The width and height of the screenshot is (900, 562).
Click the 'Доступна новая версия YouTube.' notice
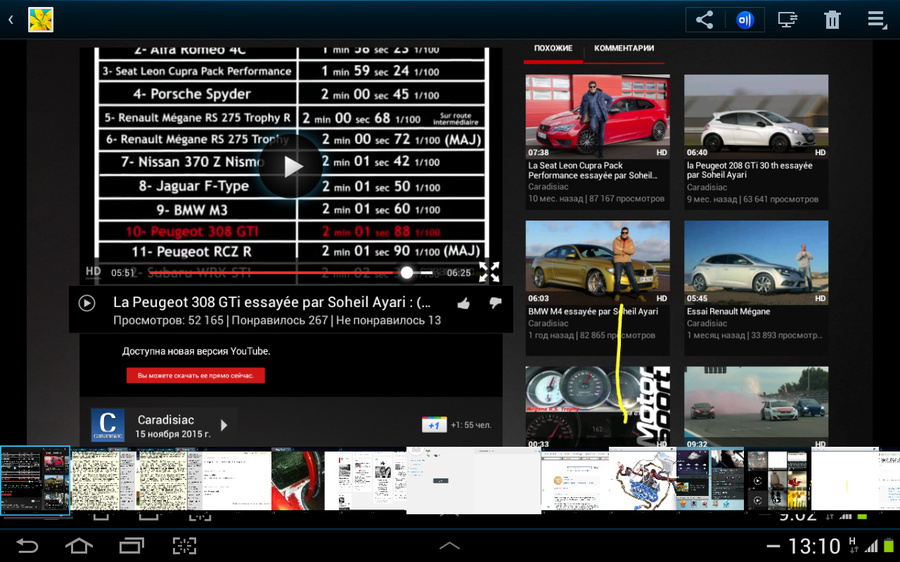(x=196, y=351)
